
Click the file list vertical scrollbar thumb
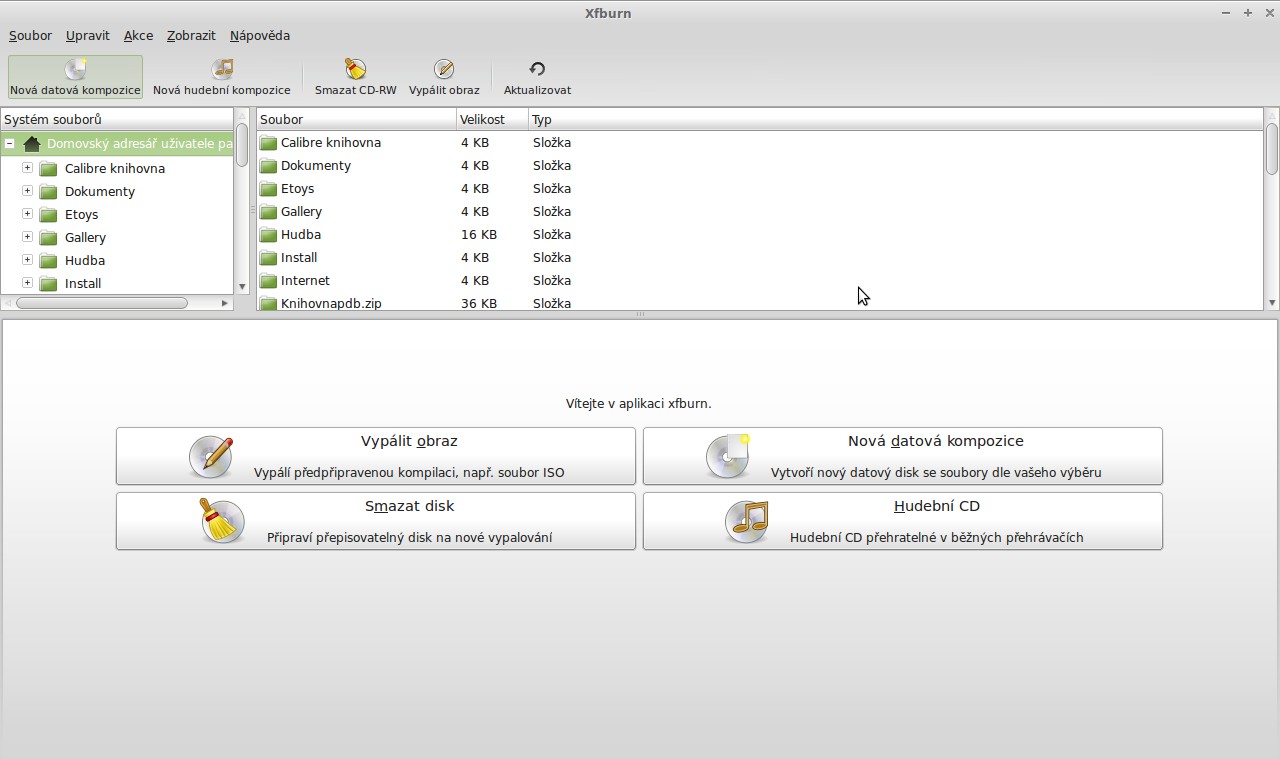click(1272, 148)
